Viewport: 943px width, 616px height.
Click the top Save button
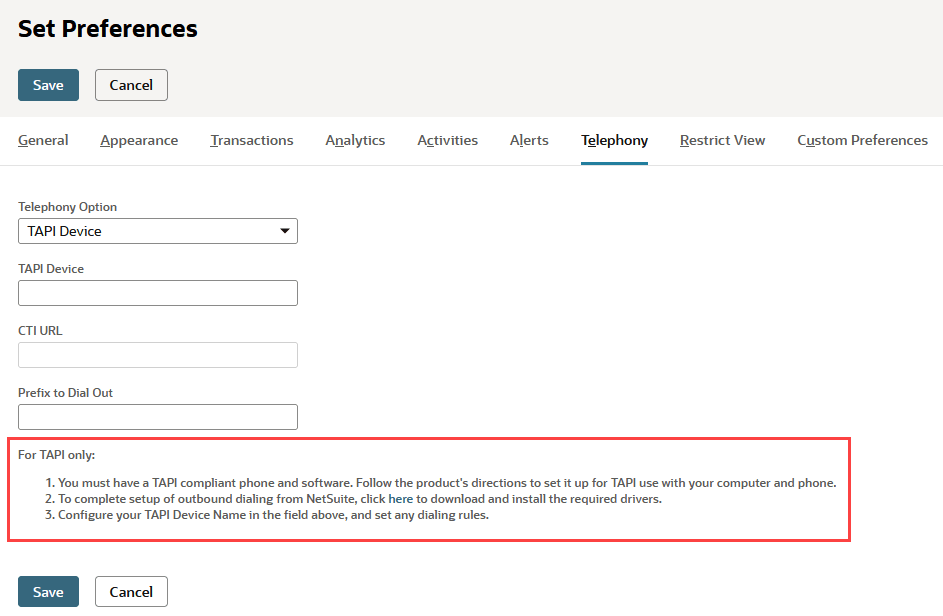(48, 85)
